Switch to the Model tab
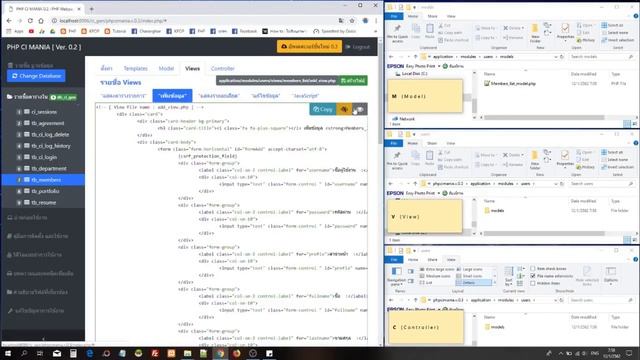This screenshot has height=360, width=640. [x=166, y=68]
